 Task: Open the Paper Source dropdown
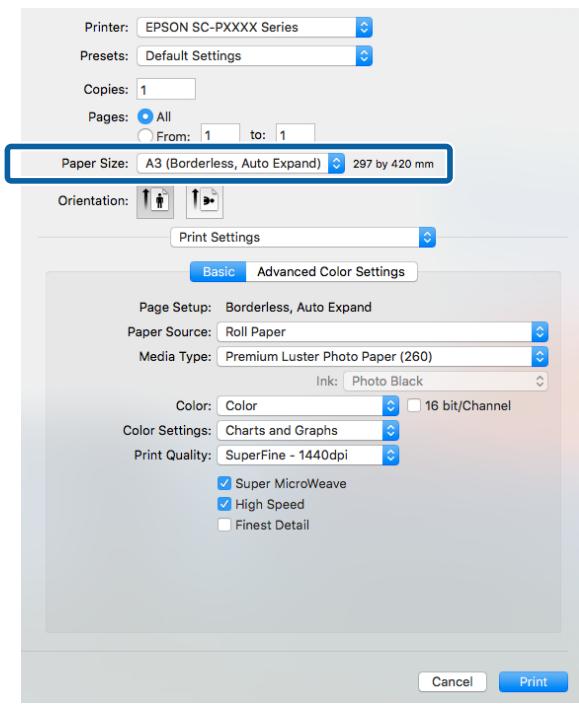click(382, 332)
